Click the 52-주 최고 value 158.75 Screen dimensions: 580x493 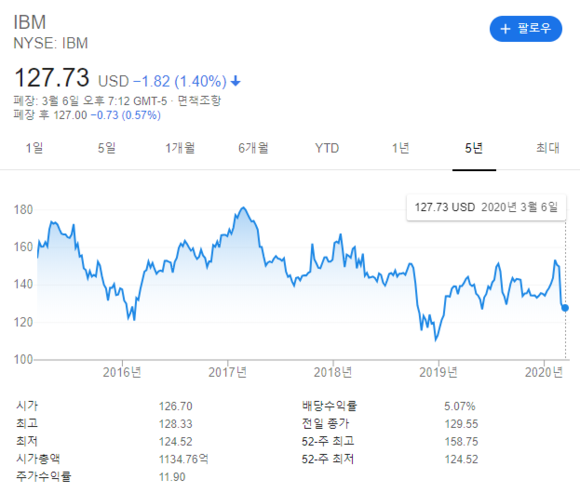[x=461, y=442]
